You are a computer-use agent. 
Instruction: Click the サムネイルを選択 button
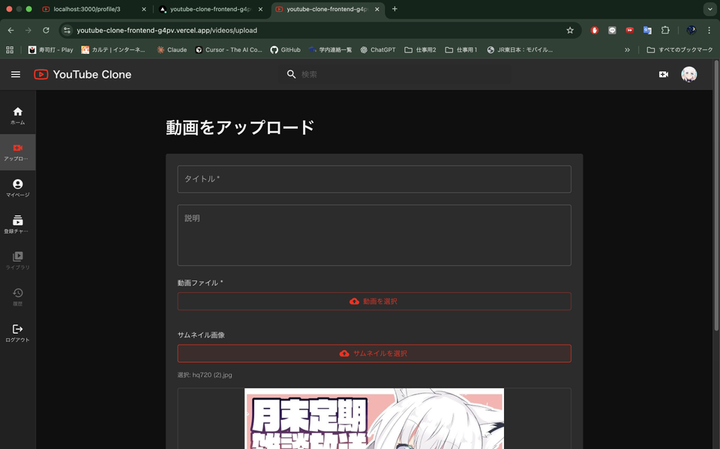[374, 354]
